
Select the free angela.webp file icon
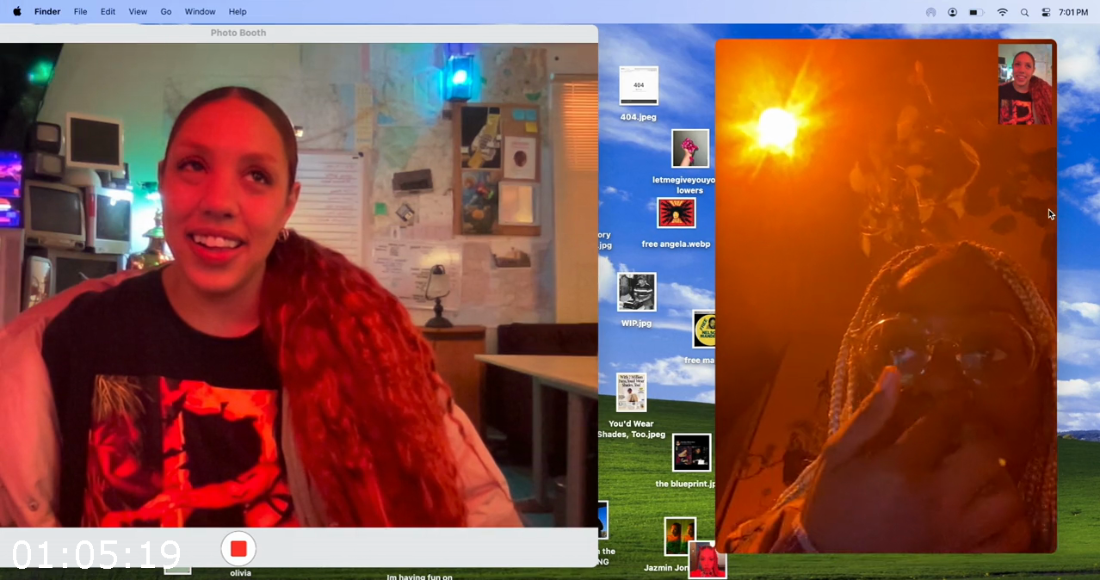click(x=676, y=213)
